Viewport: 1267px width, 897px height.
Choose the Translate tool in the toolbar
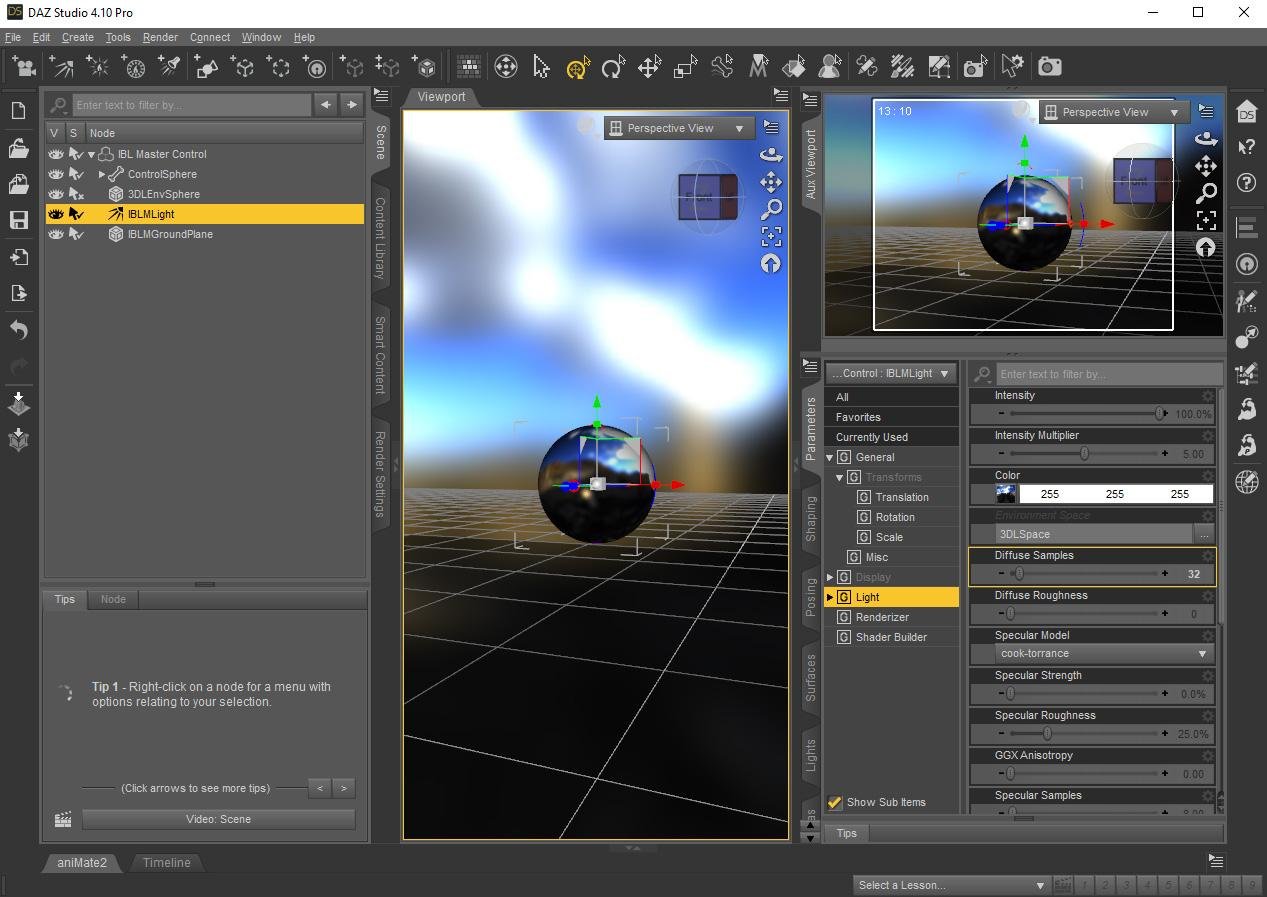tap(649, 67)
